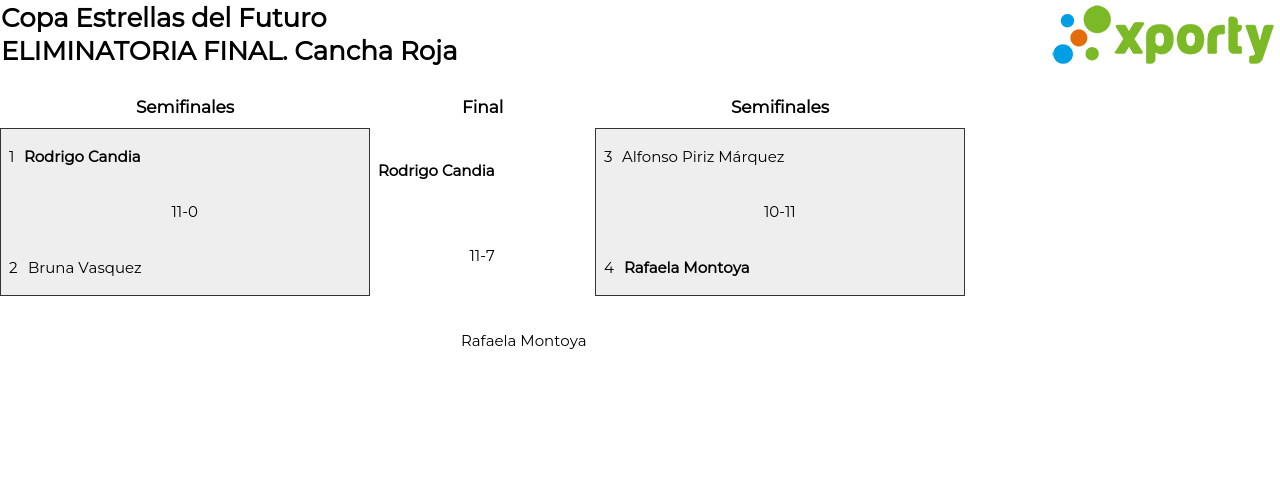Select the ELIMINATORIA FINAL. Cancha Roja heading

tap(229, 51)
